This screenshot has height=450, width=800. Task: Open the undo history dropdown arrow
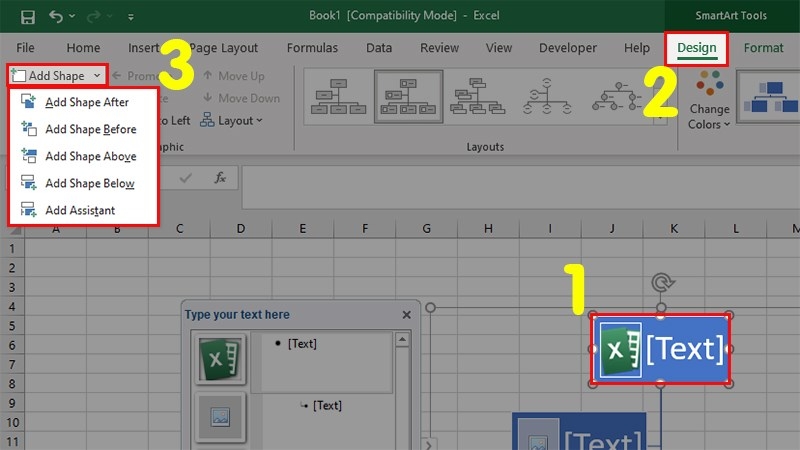click(x=72, y=16)
